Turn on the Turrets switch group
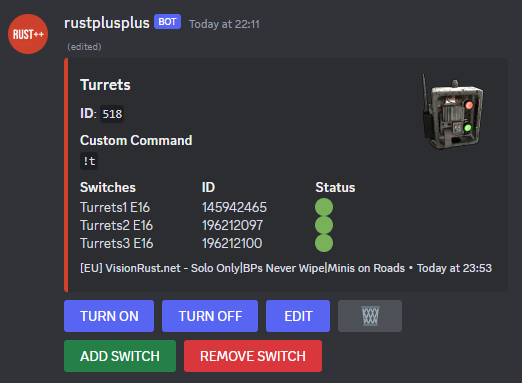The image size is (522, 383). [109, 316]
